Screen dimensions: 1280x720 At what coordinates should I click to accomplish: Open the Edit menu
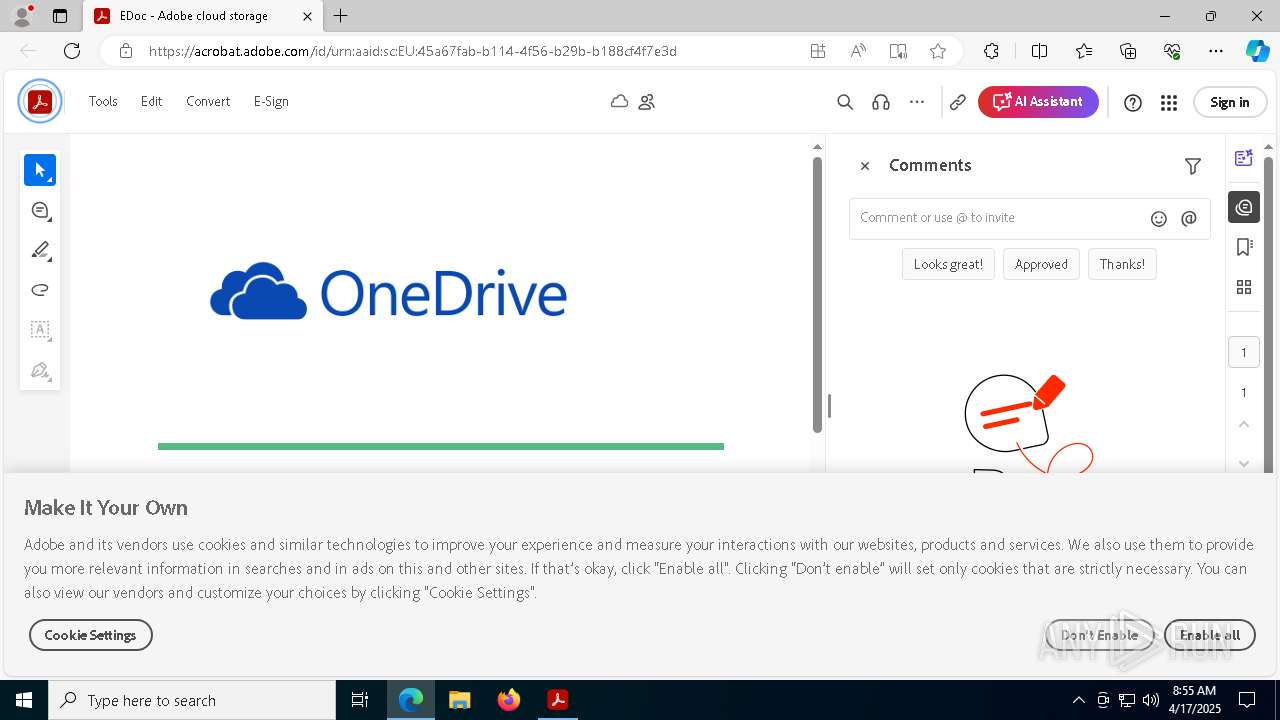pos(151,101)
